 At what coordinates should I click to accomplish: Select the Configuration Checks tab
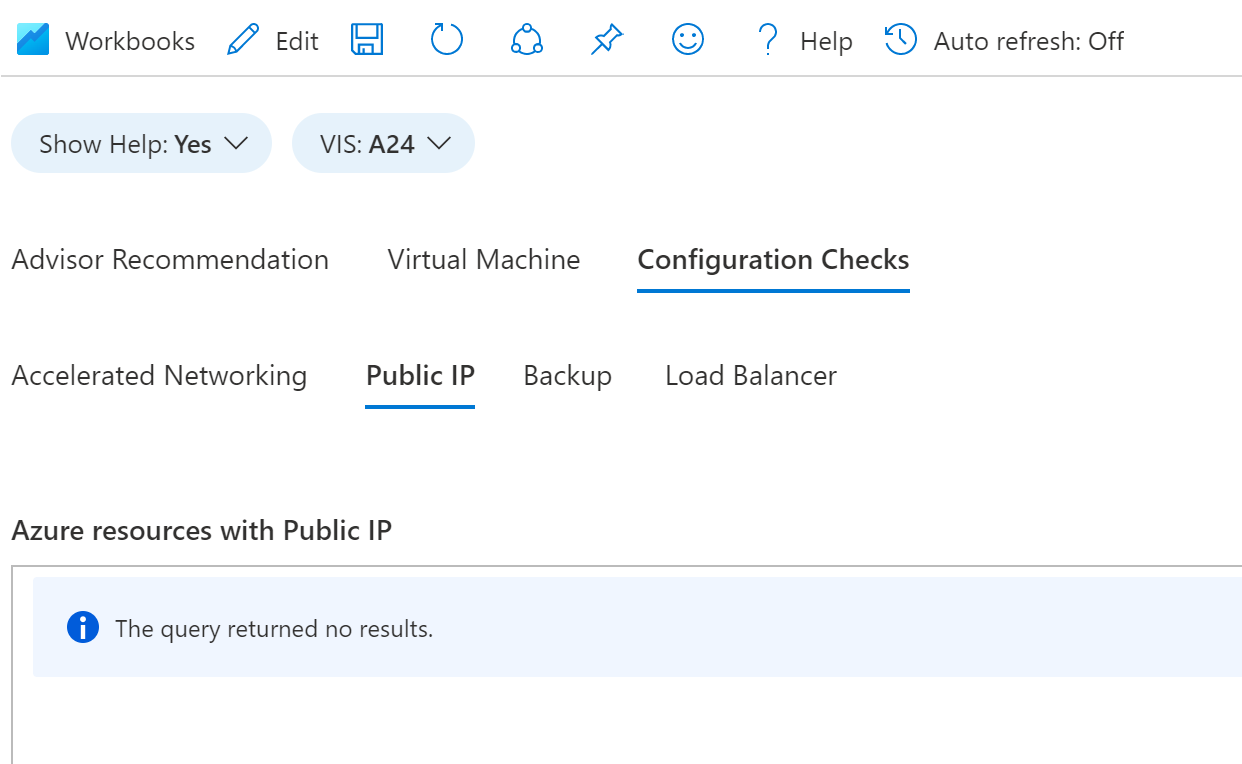(x=773, y=260)
